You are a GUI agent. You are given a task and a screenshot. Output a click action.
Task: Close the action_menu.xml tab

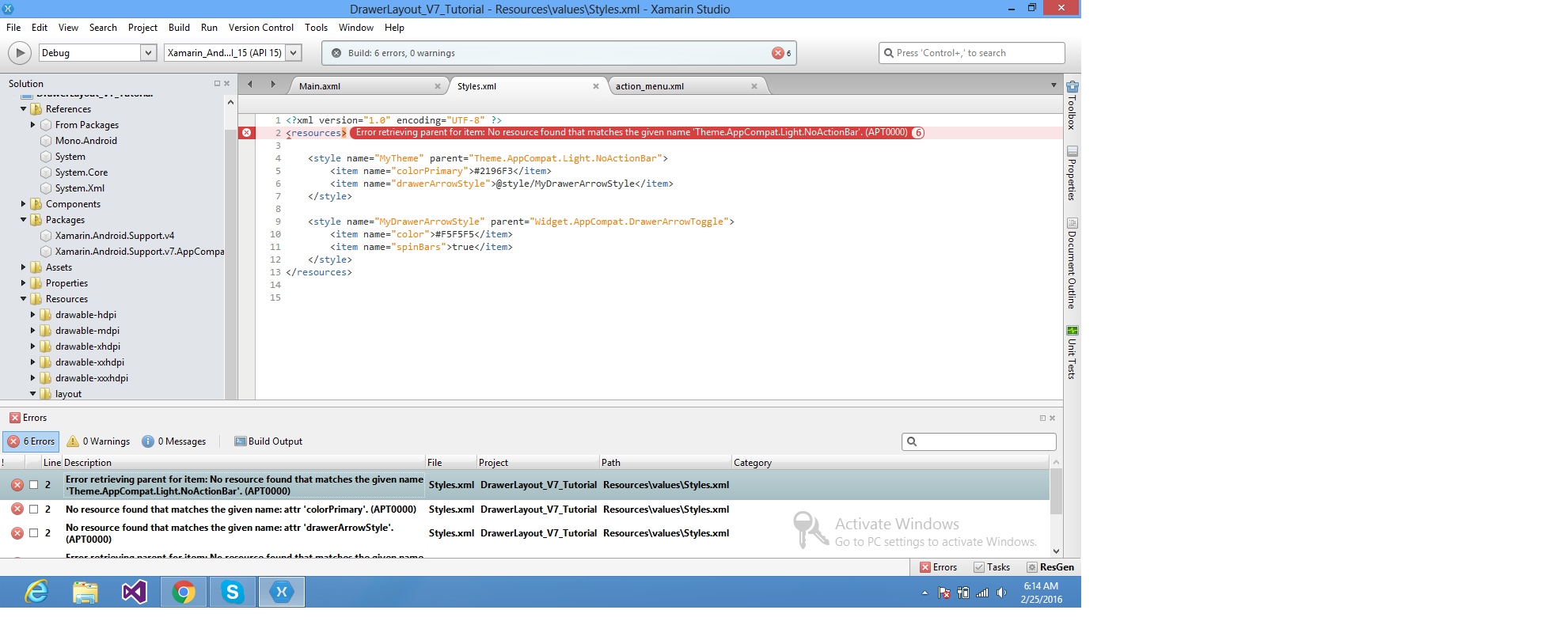(x=754, y=86)
